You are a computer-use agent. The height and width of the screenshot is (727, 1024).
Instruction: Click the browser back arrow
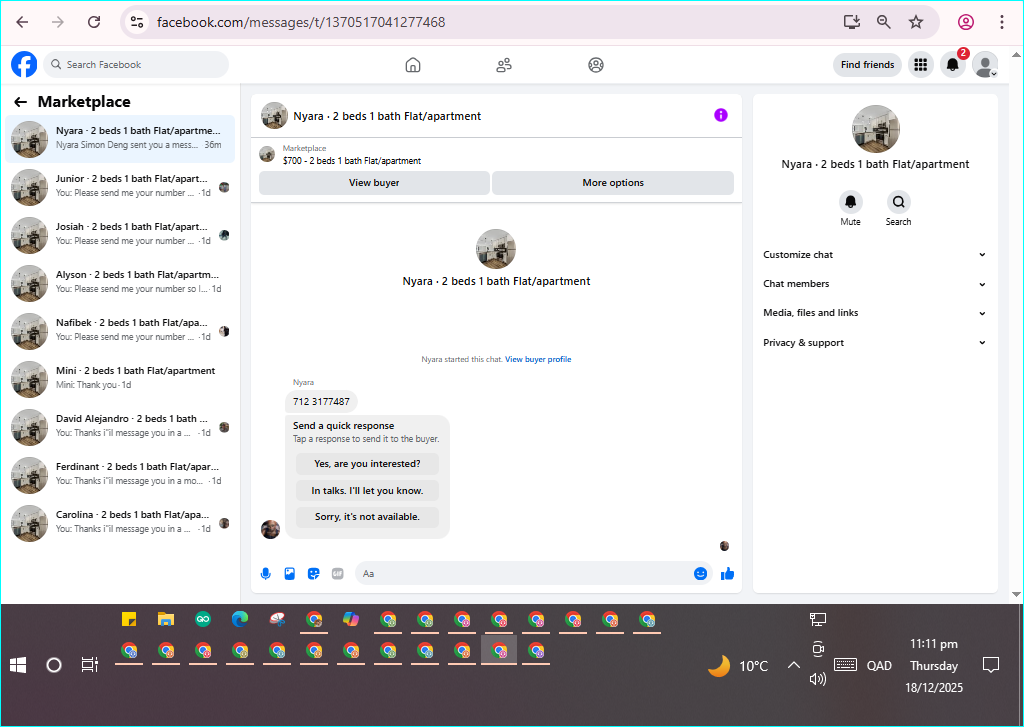click(22, 22)
